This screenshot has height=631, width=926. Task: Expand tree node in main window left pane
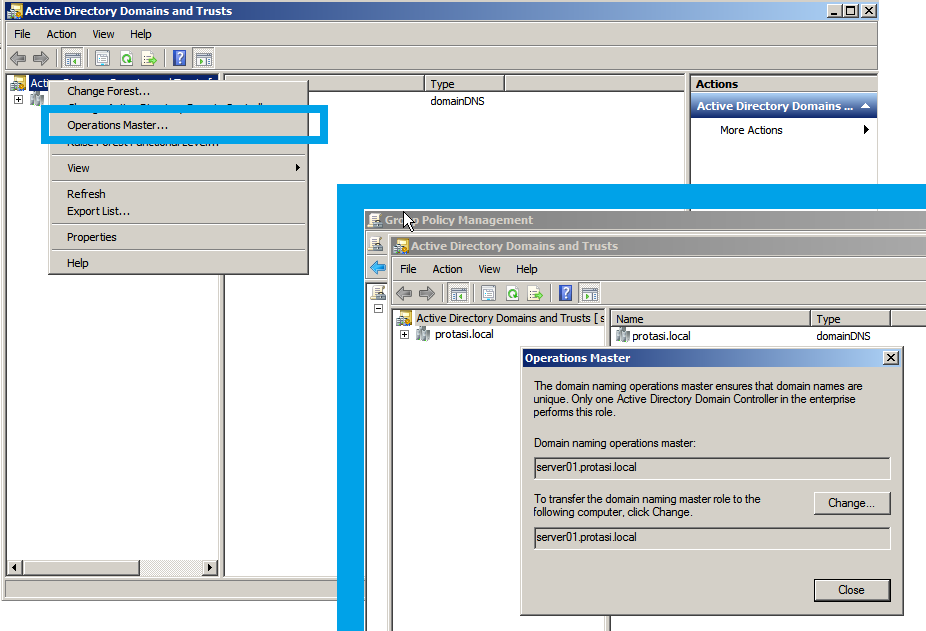(18, 99)
